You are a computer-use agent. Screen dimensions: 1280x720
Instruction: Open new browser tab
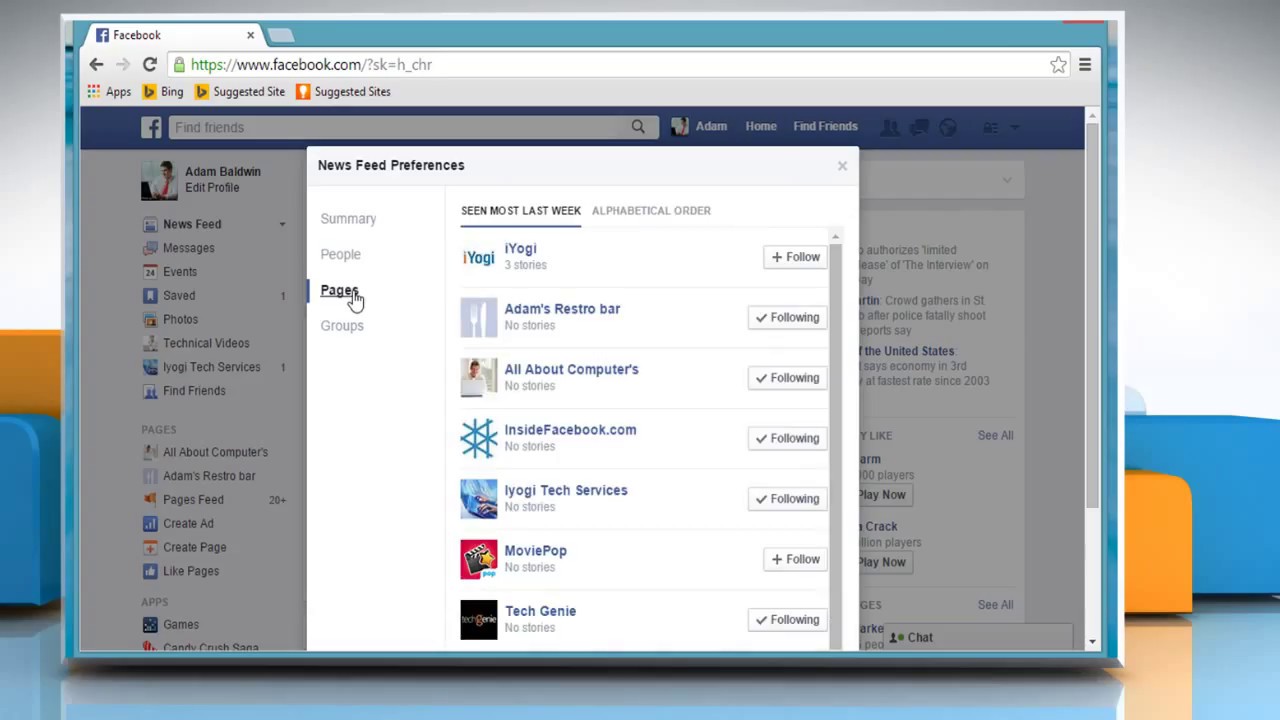pos(281,36)
